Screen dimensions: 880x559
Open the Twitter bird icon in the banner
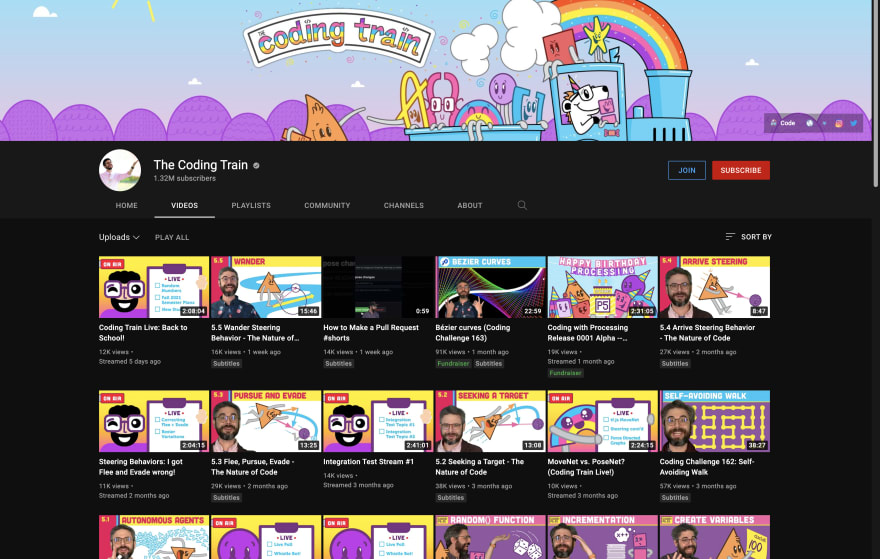tap(854, 123)
